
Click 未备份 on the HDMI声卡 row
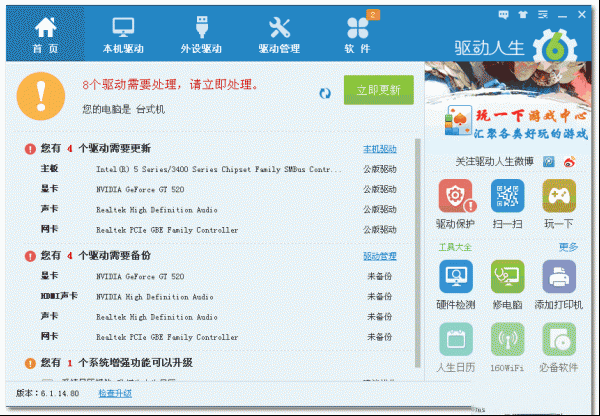pyautogui.click(x=380, y=297)
